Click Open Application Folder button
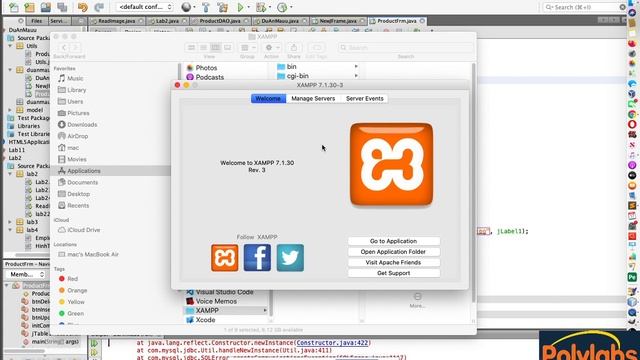Screen dimensions: 640x360 [393, 252]
